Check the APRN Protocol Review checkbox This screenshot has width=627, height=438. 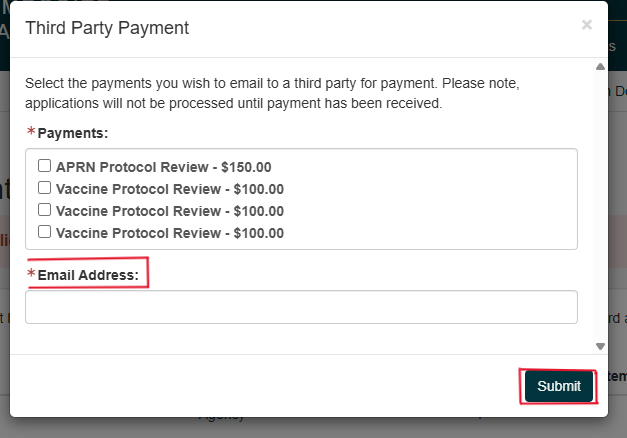pos(44,167)
